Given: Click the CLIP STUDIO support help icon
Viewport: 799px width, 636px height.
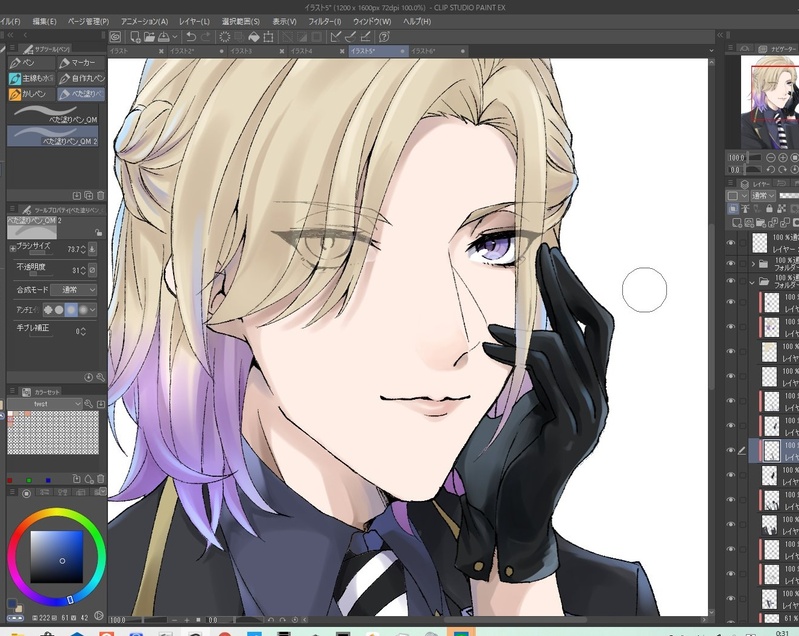Looking at the screenshot, I should [384, 37].
